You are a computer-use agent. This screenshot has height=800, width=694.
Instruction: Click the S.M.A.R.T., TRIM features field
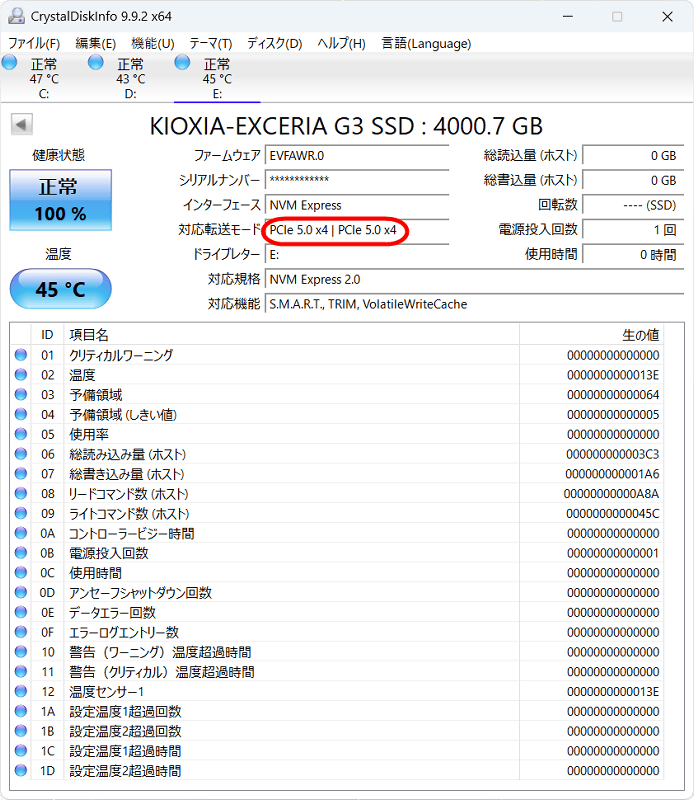click(x=474, y=304)
